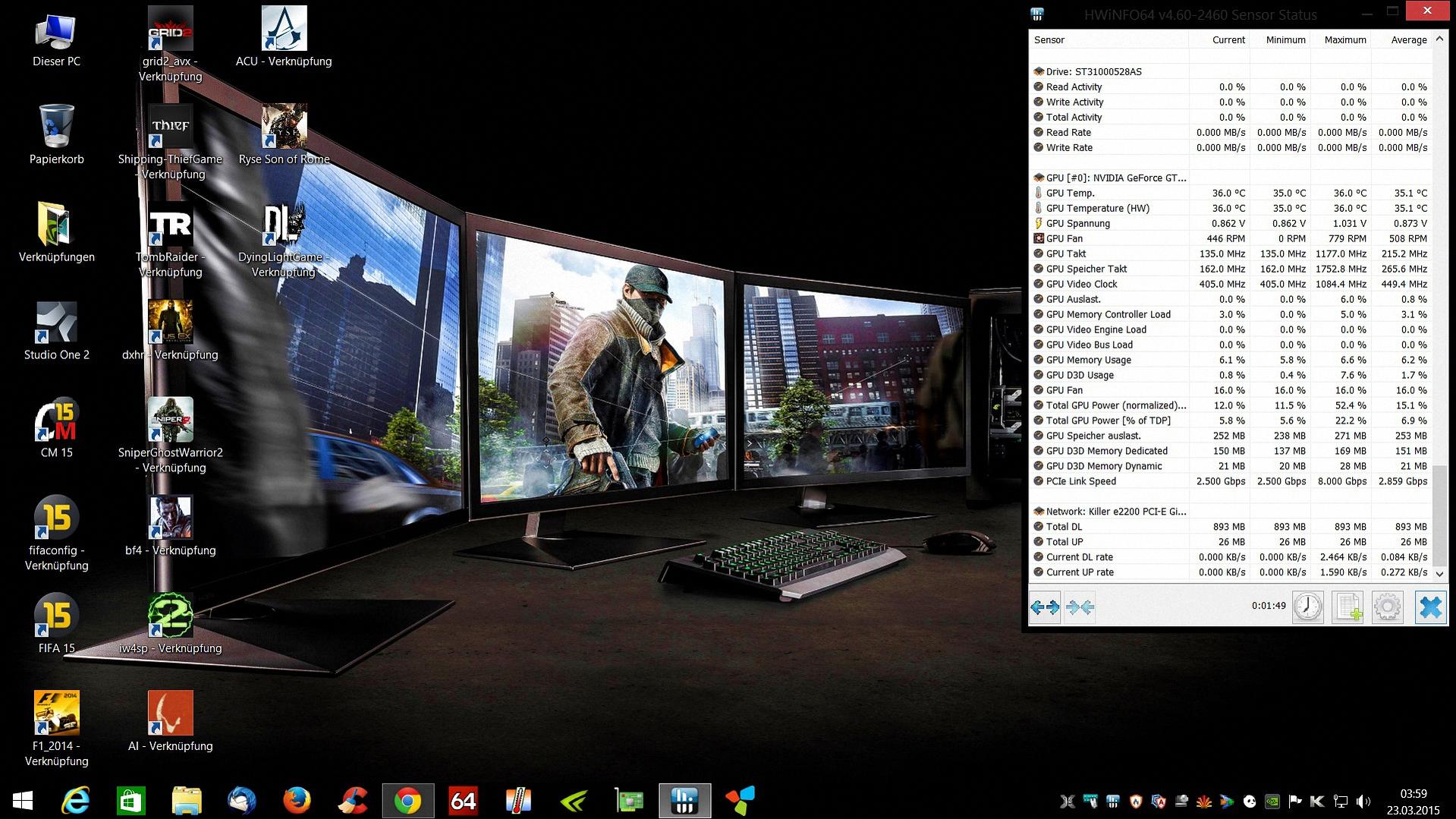Click the sensor list scroll up arrow
1456x819 pixels.
click(x=1439, y=39)
